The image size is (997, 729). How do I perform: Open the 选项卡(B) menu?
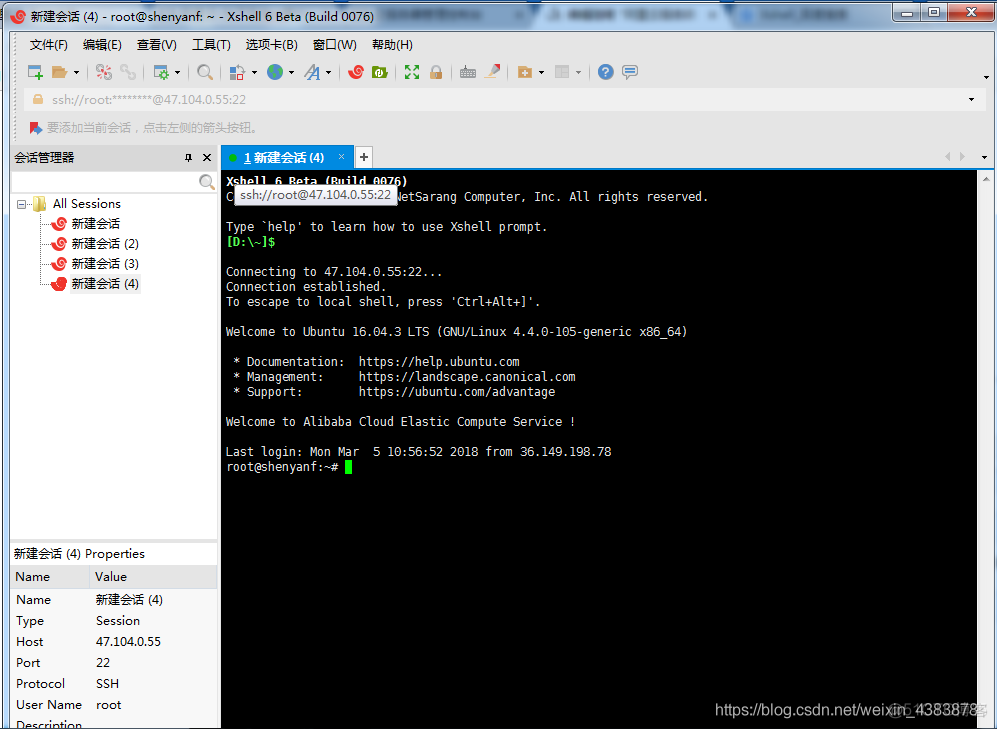pos(272,45)
